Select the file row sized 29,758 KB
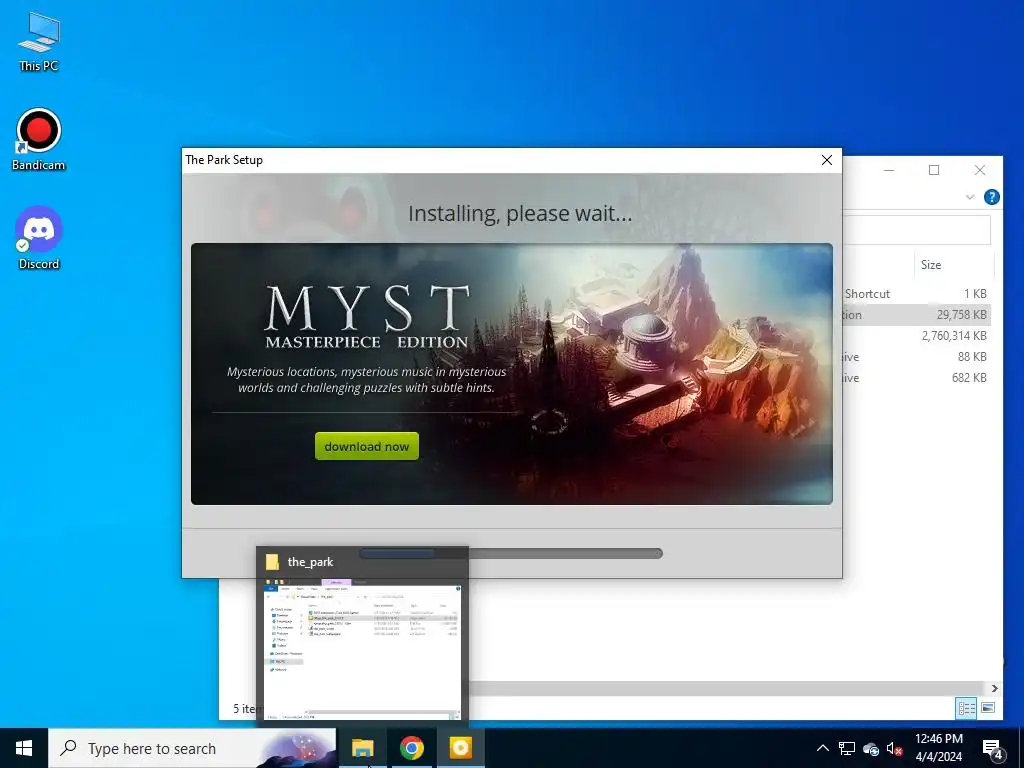 click(x=917, y=315)
